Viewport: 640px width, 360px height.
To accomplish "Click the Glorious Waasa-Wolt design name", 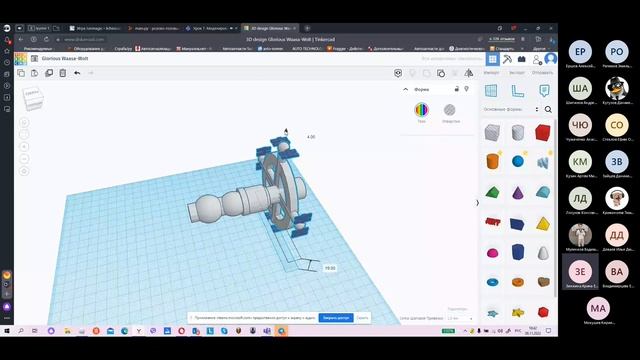I will point(65,59).
